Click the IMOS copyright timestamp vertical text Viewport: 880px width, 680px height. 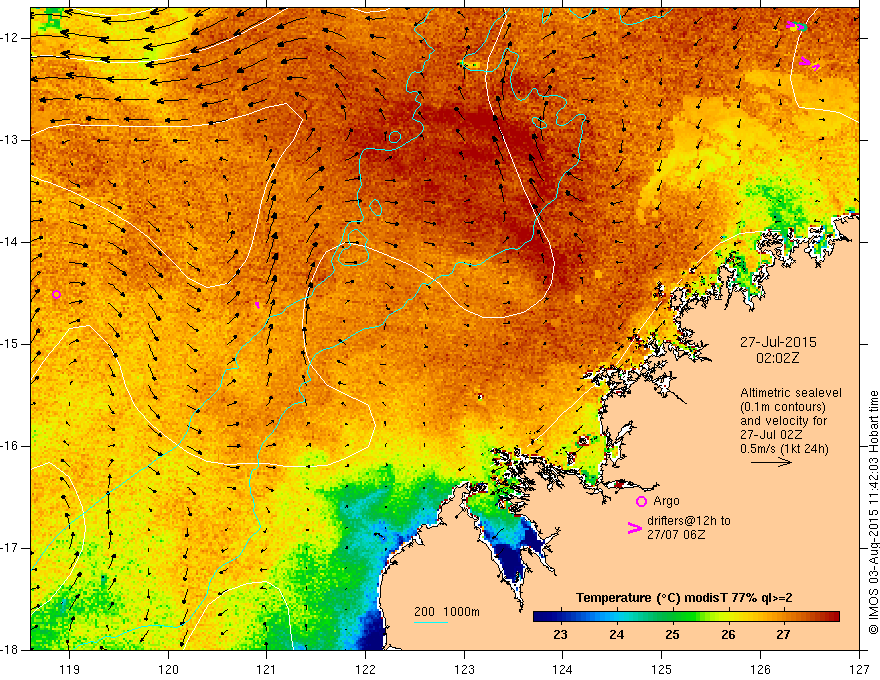[x=873, y=513]
